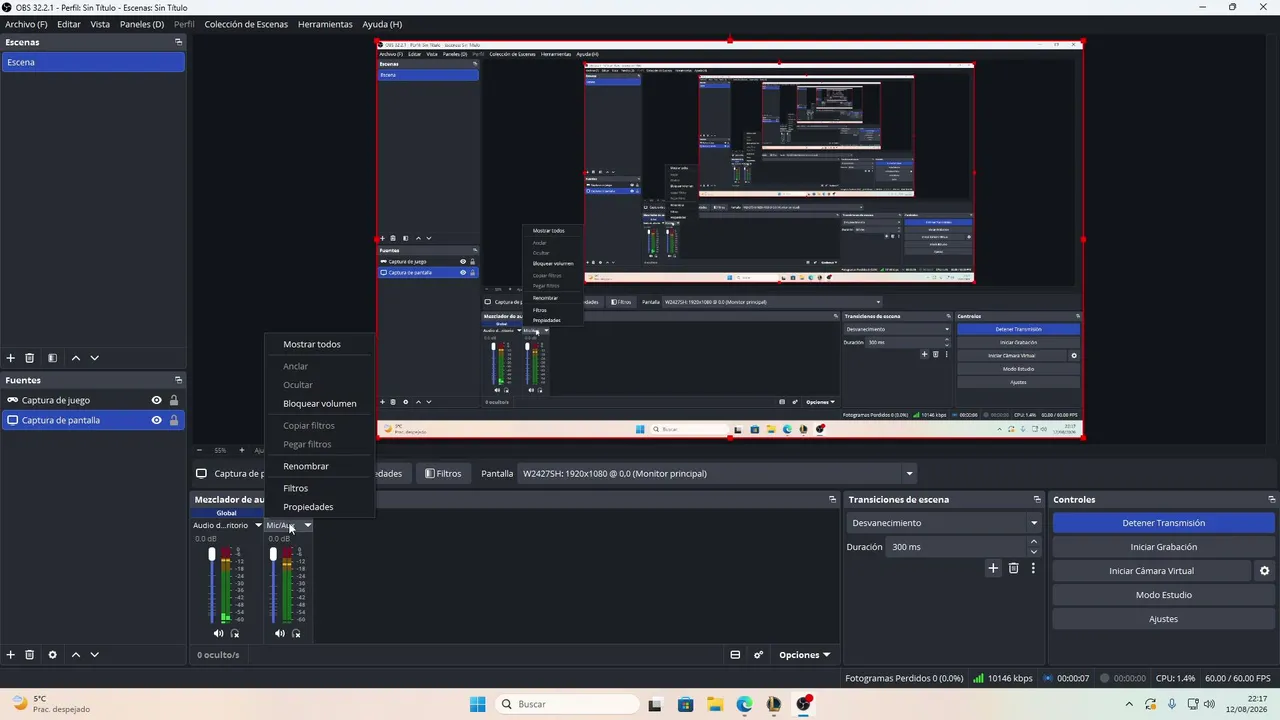Open the Editar menu
Screen dimensions: 1280x720
click(x=69, y=24)
